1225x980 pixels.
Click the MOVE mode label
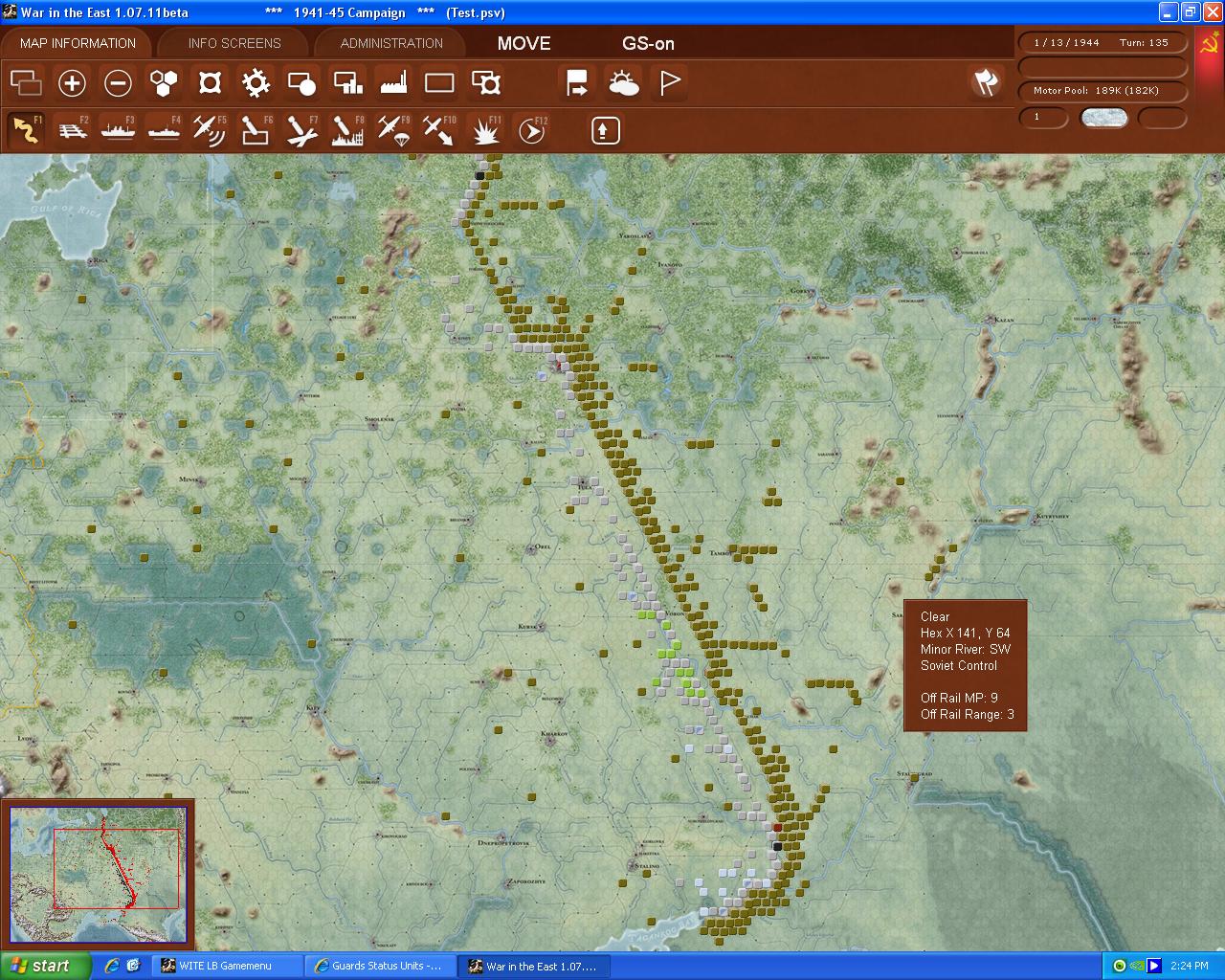(x=523, y=43)
